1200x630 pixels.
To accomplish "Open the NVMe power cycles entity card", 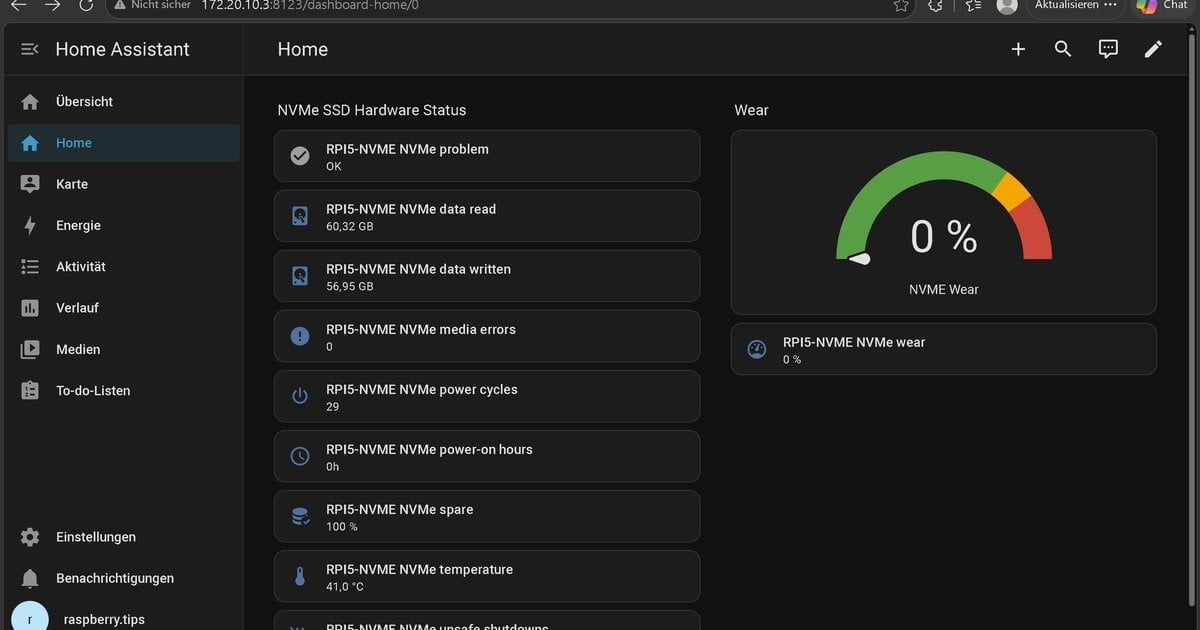I will (487, 396).
